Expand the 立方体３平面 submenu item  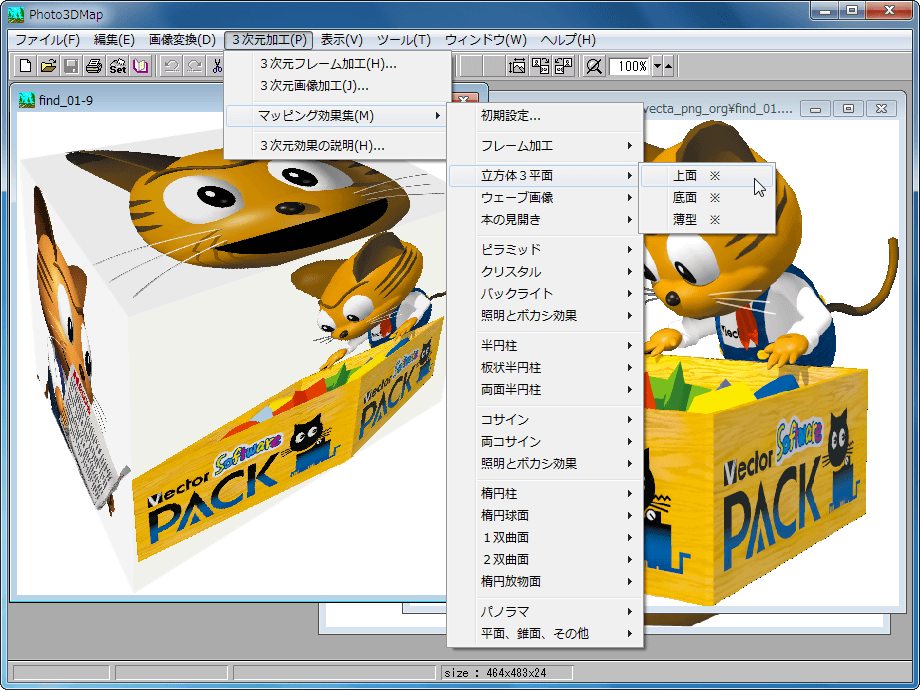click(545, 175)
